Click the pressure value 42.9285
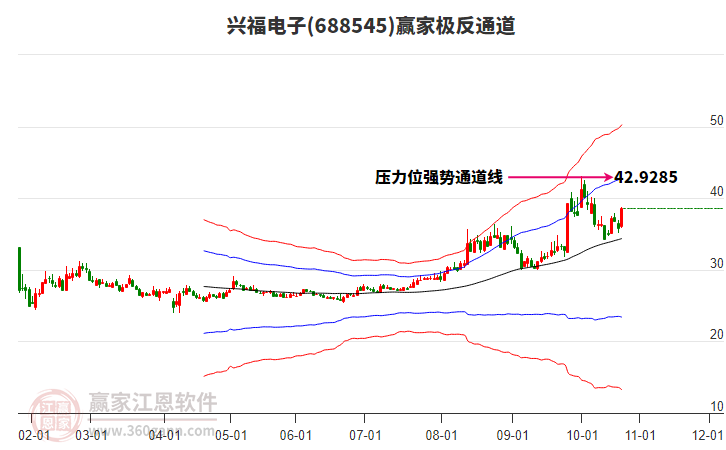The width and height of the screenshot is (726, 450). tap(645, 177)
